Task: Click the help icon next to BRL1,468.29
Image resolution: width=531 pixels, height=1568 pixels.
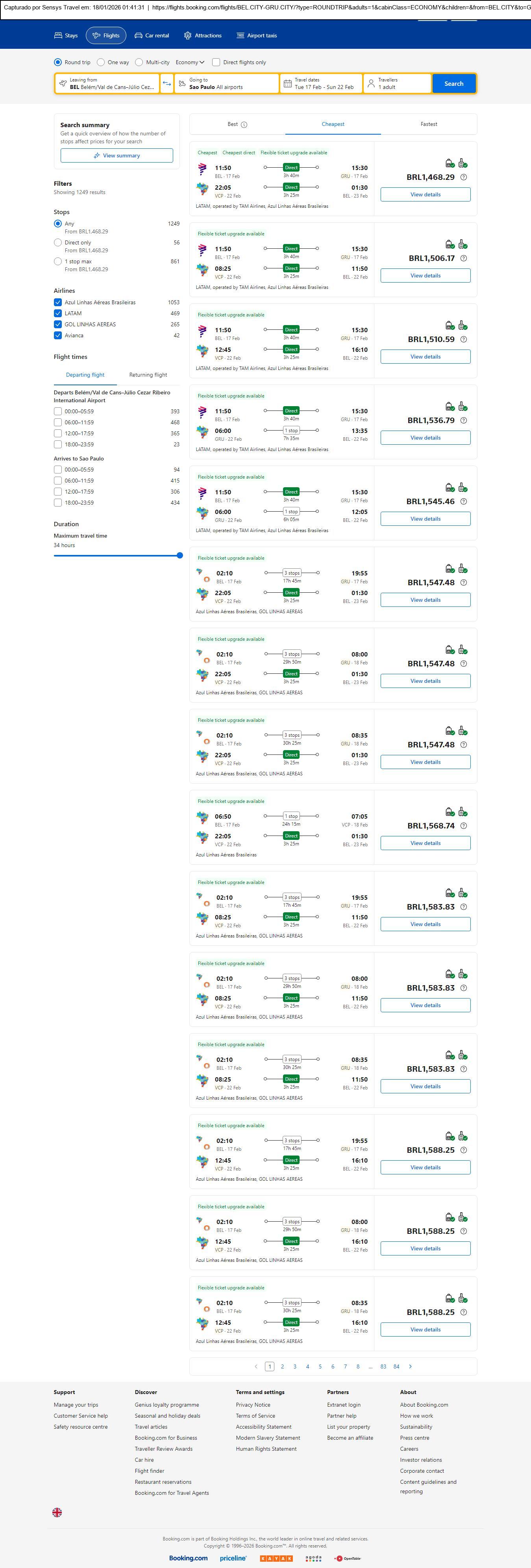Action: [463, 177]
